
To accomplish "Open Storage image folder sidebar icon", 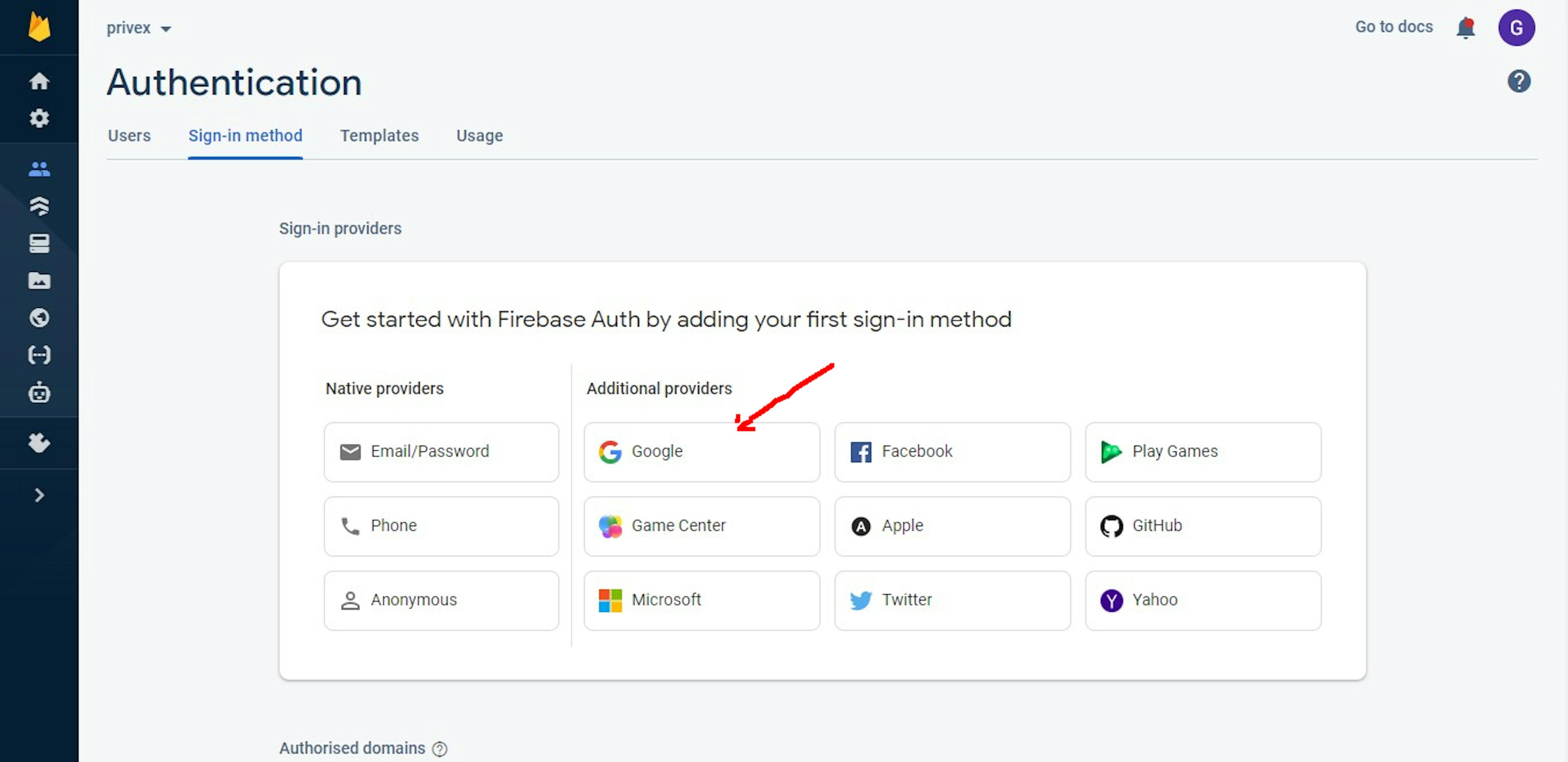I will pyautogui.click(x=40, y=280).
